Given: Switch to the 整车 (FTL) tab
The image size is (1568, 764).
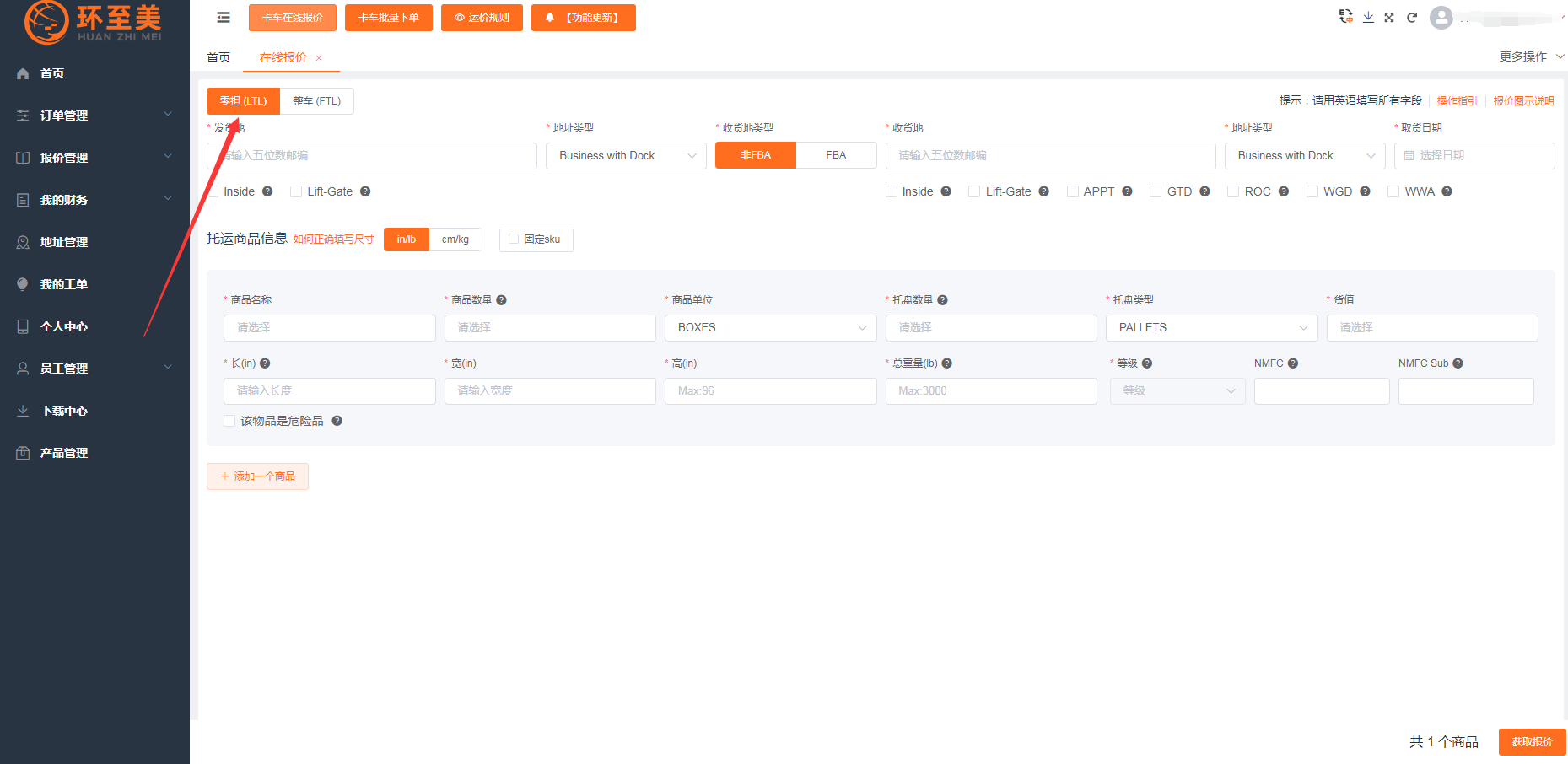Looking at the screenshot, I should [316, 101].
